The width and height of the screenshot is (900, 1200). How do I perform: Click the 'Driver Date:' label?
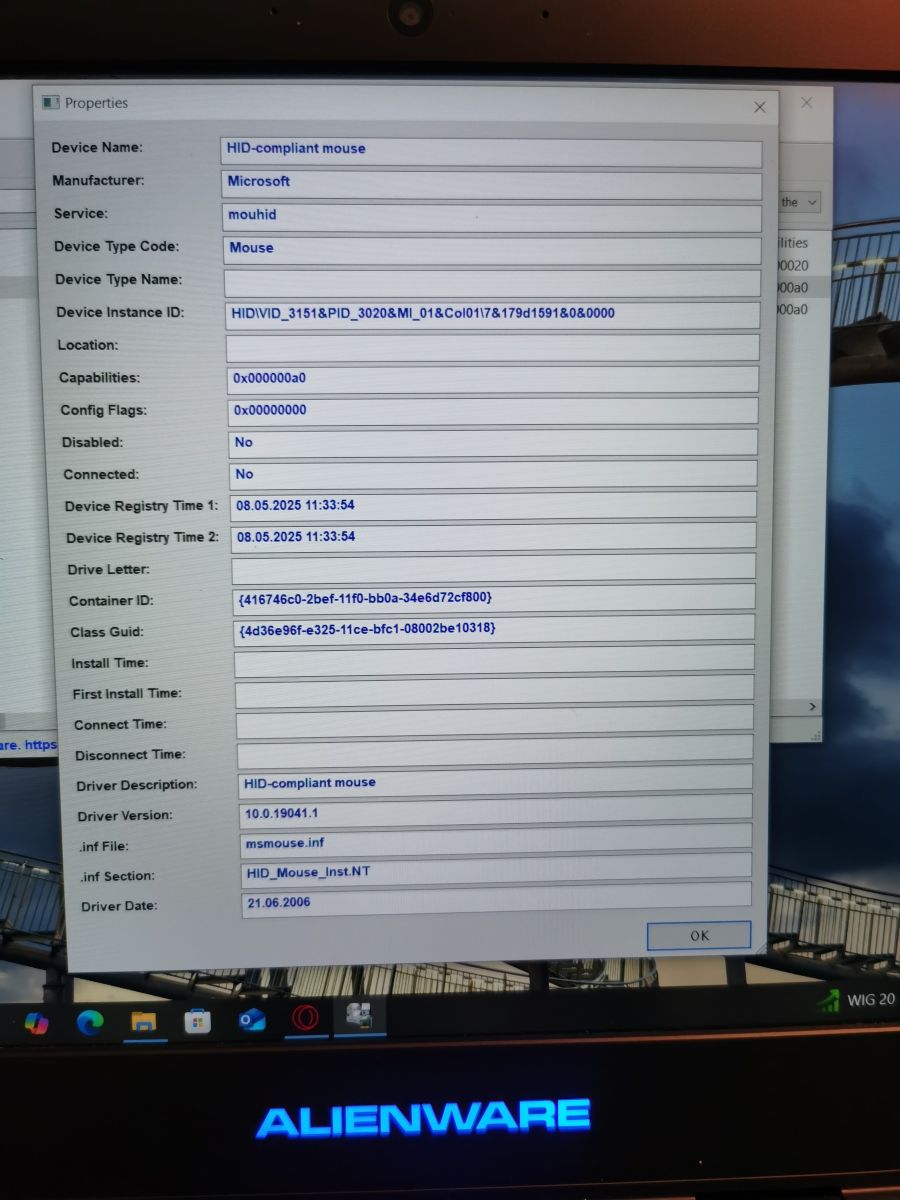click(x=119, y=906)
